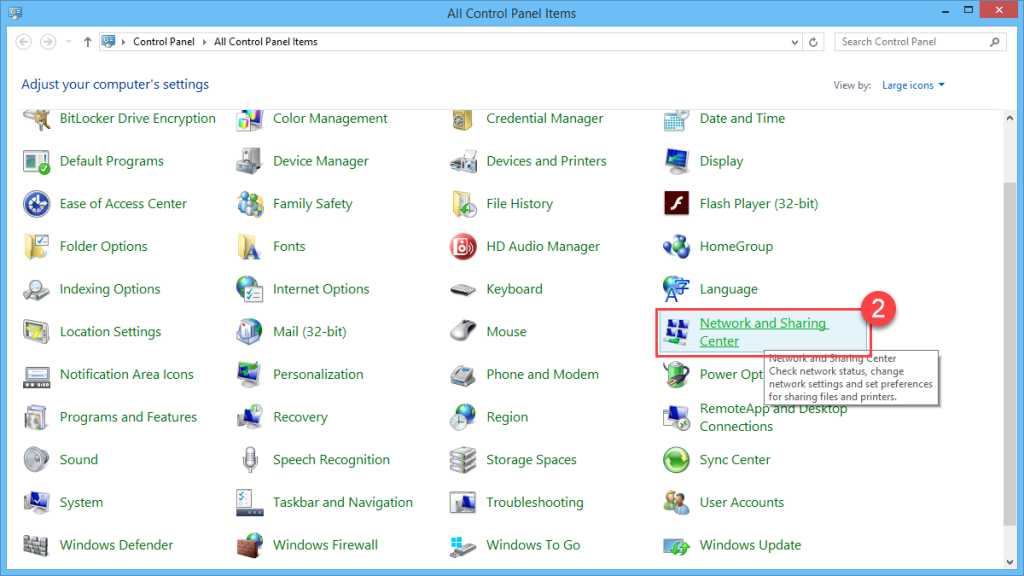1024x576 pixels.
Task: Open the Keyboard icon
Action: [463, 289]
